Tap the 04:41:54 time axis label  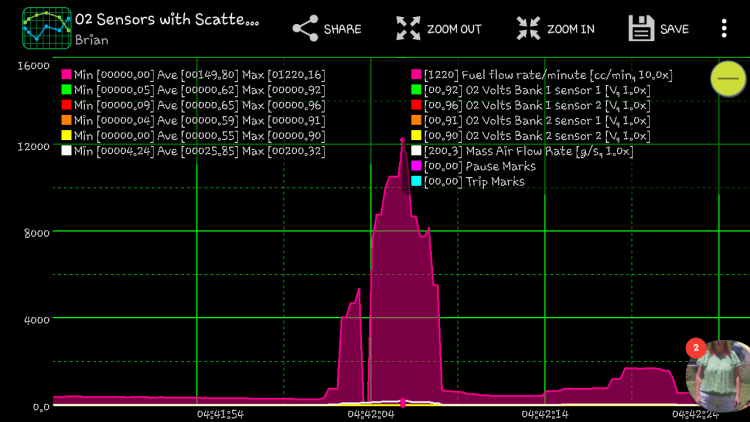click(x=221, y=414)
